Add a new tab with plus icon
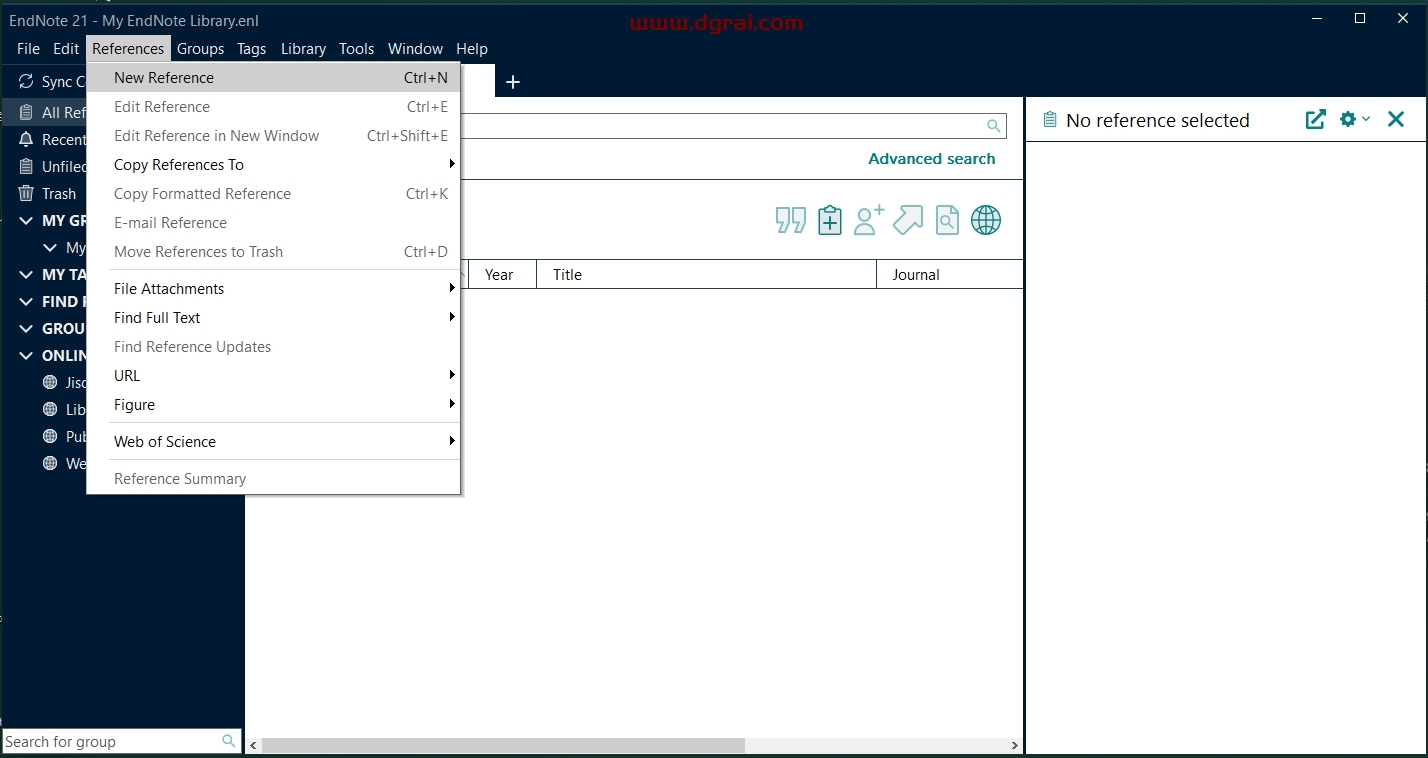The width and height of the screenshot is (1428, 758). coord(513,82)
